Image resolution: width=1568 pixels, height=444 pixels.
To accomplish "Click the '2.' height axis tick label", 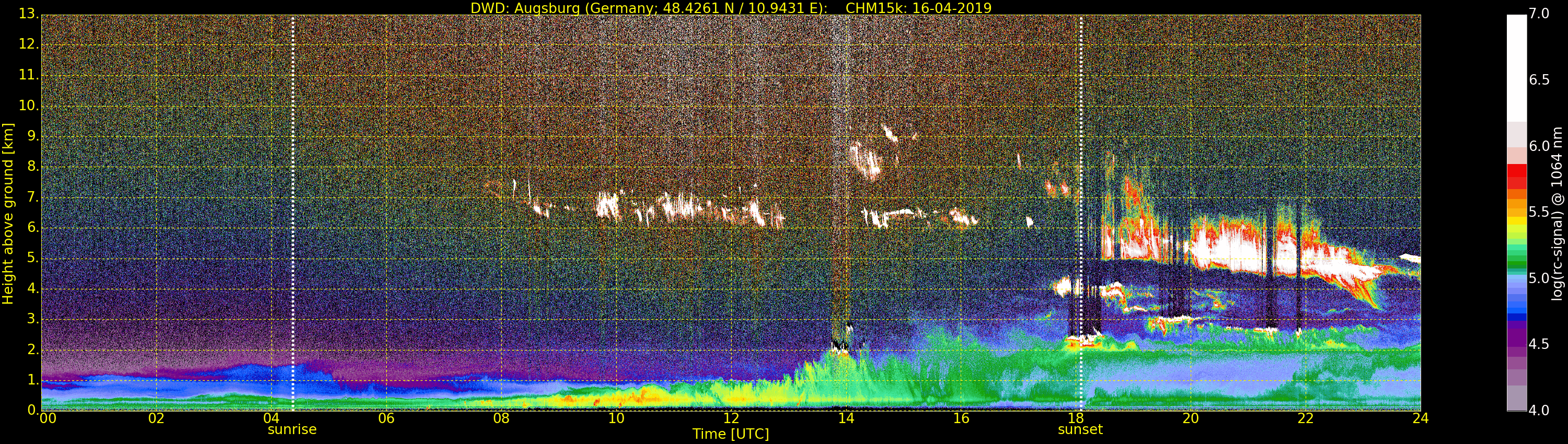I will (33, 349).
